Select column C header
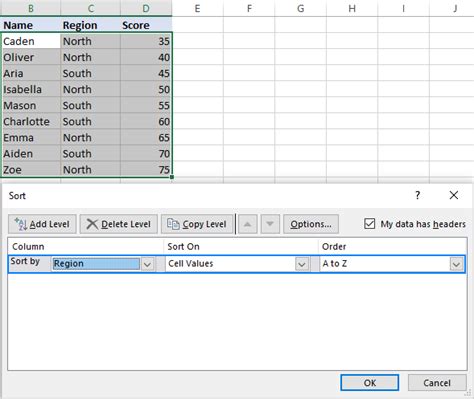This screenshot has width=474, height=399. (x=91, y=8)
